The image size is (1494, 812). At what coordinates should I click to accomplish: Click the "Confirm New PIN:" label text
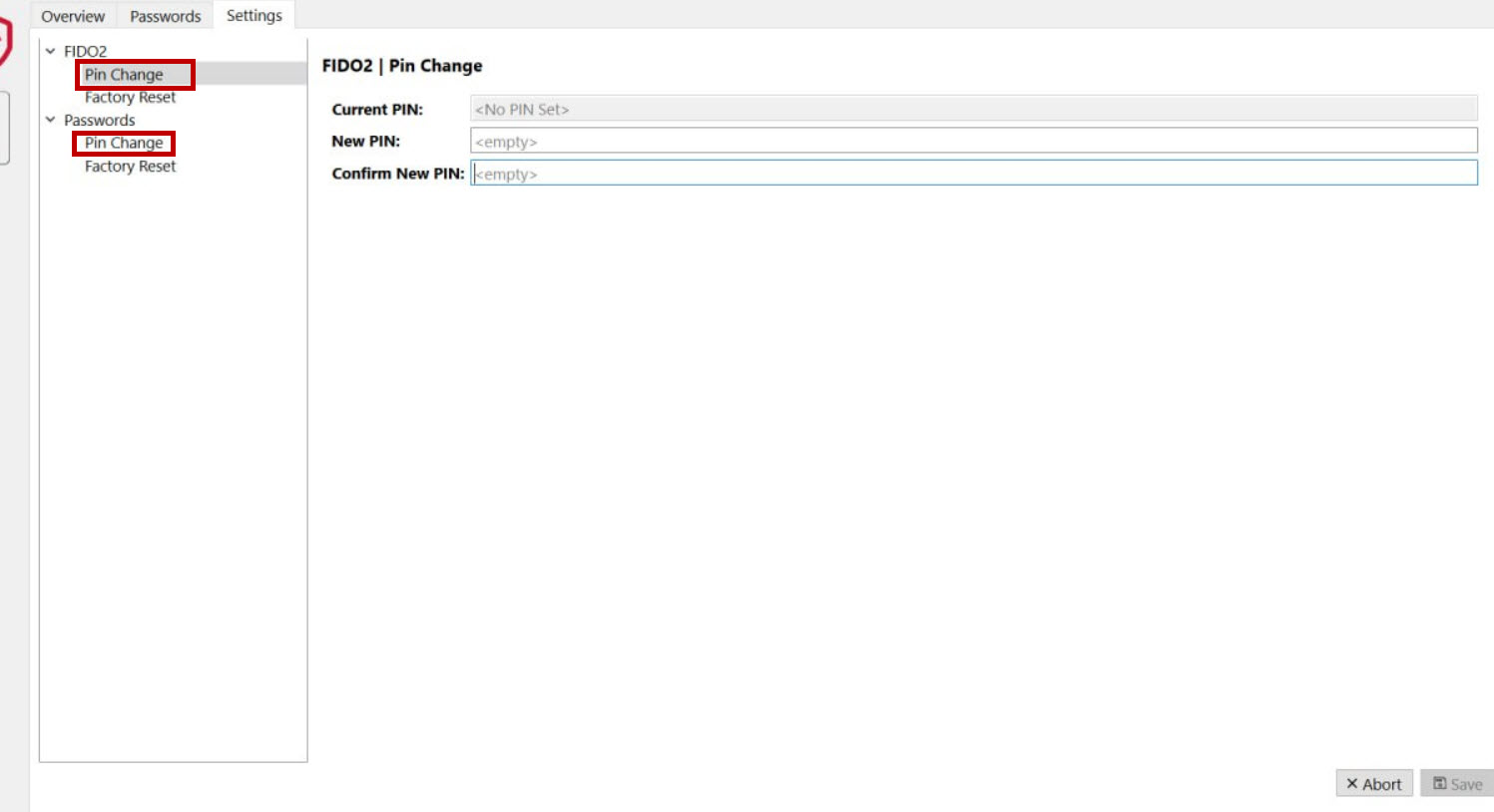397,174
